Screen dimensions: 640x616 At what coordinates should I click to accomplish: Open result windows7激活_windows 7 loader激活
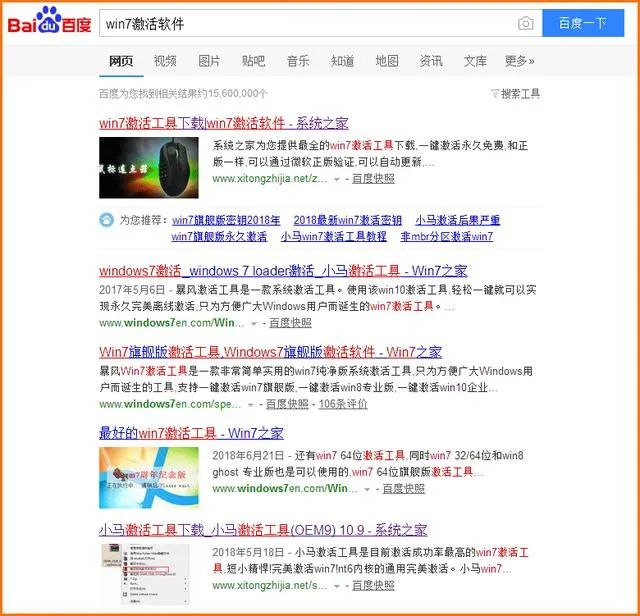pyautogui.click(x=283, y=270)
